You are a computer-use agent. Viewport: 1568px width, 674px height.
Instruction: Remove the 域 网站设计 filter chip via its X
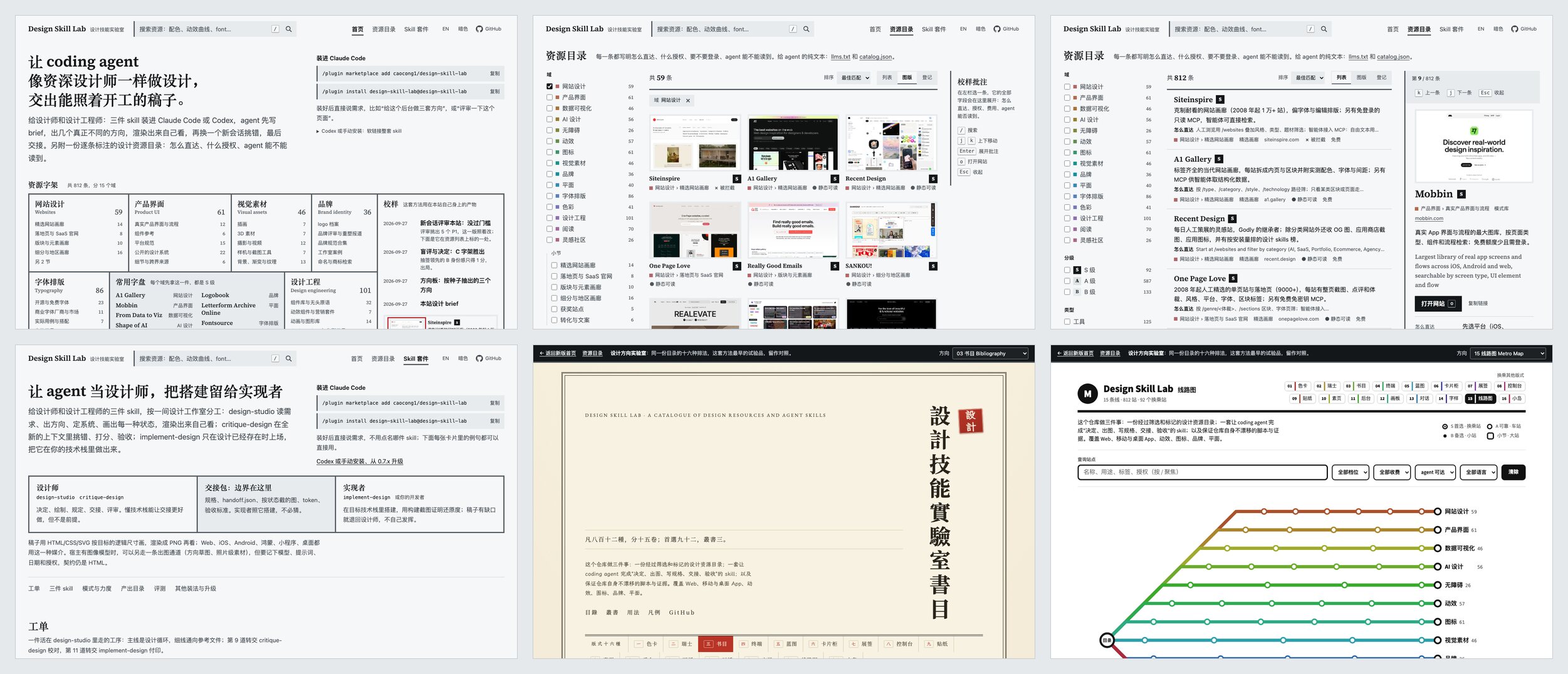[x=687, y=100]
